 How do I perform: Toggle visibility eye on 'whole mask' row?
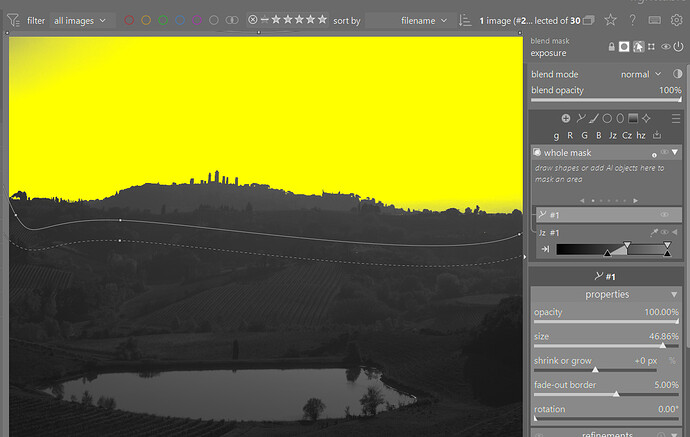pyautogui.click(x=664, y=152)
